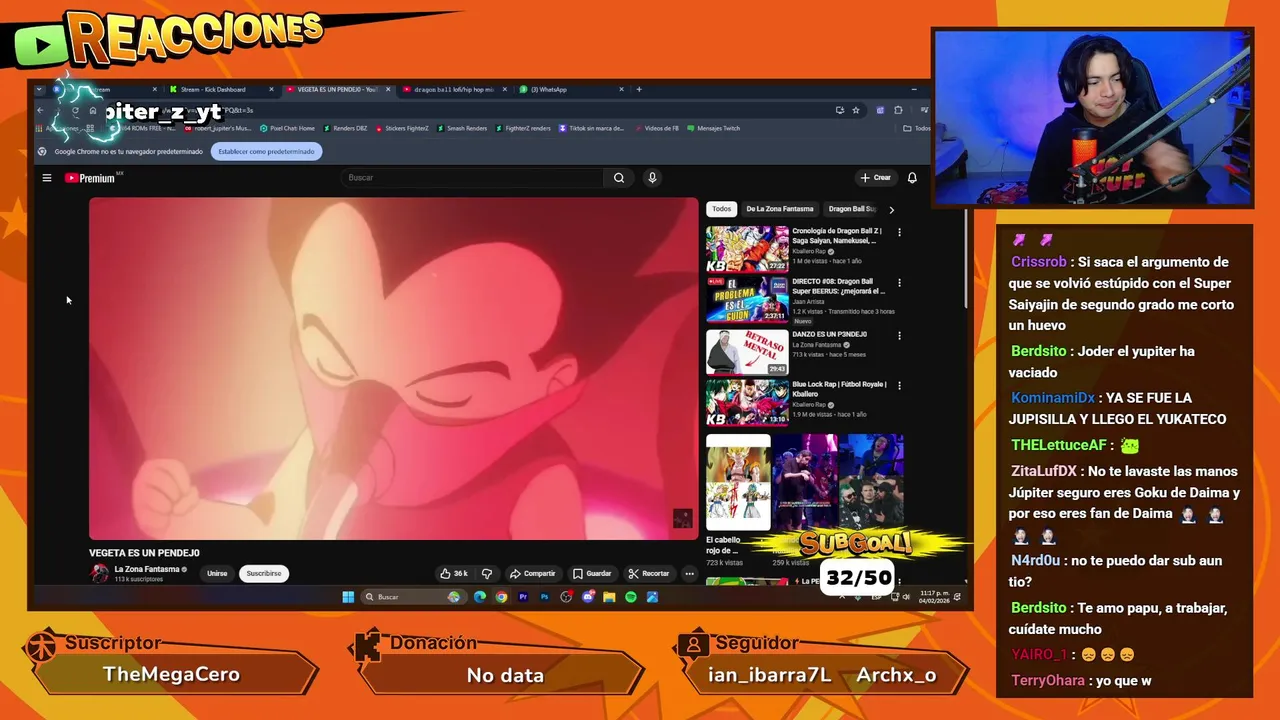Click the page vertical scrollbar in Chrome

[x=966, y=260]
